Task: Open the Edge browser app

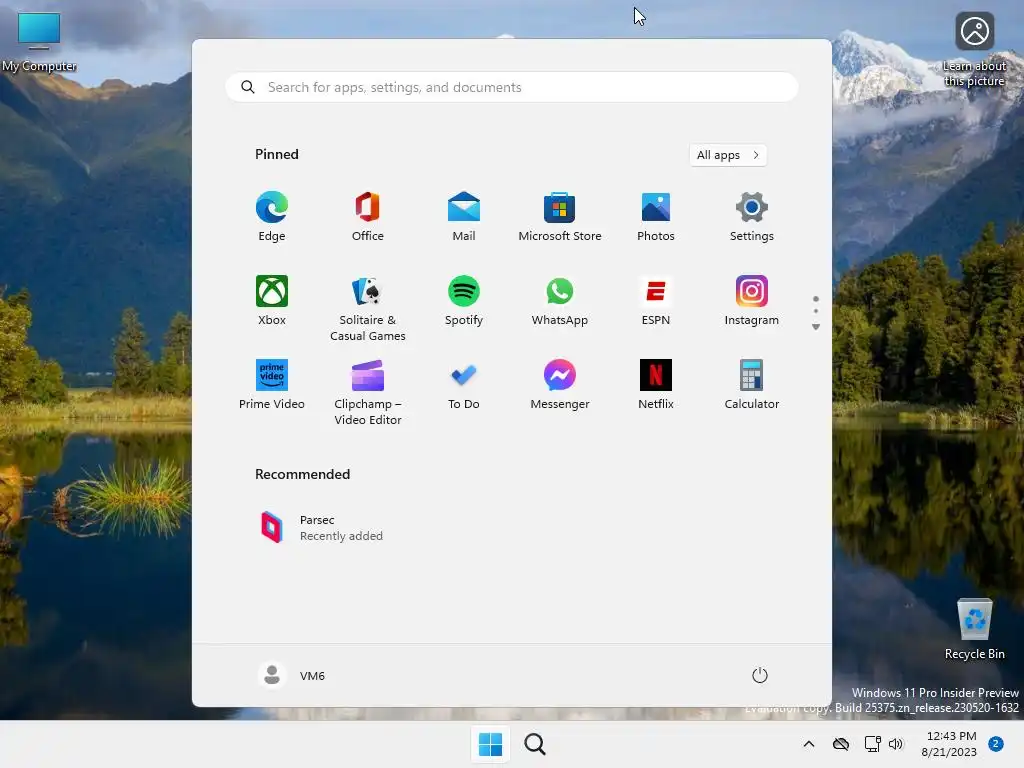Action: 272,217
